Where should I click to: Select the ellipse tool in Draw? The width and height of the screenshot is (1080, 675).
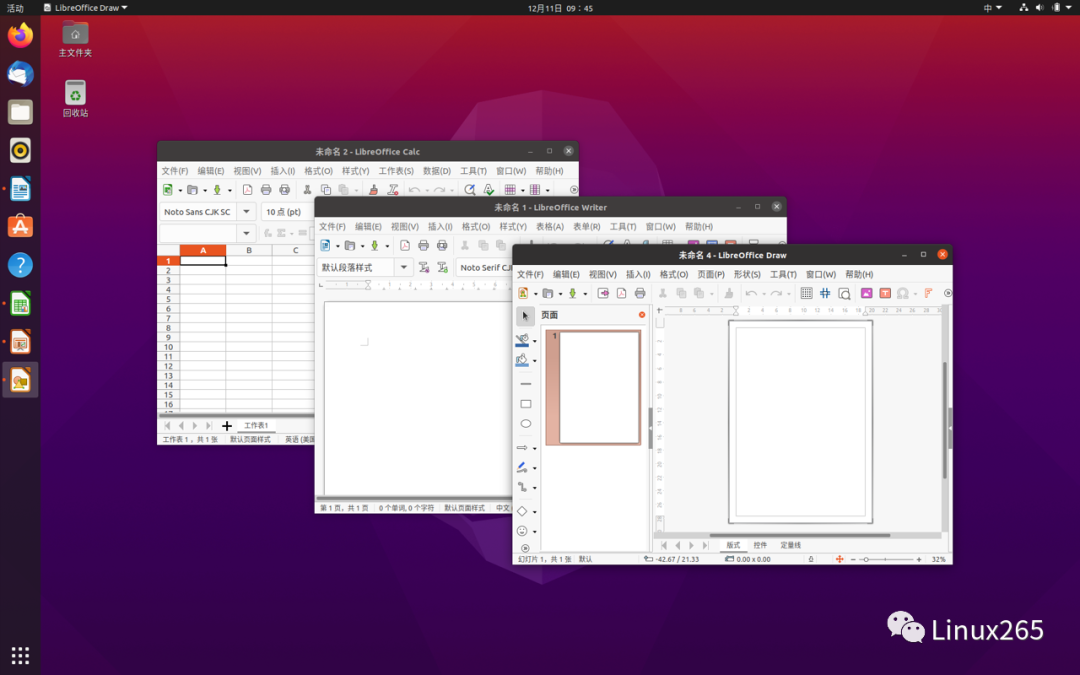[526, 424]
